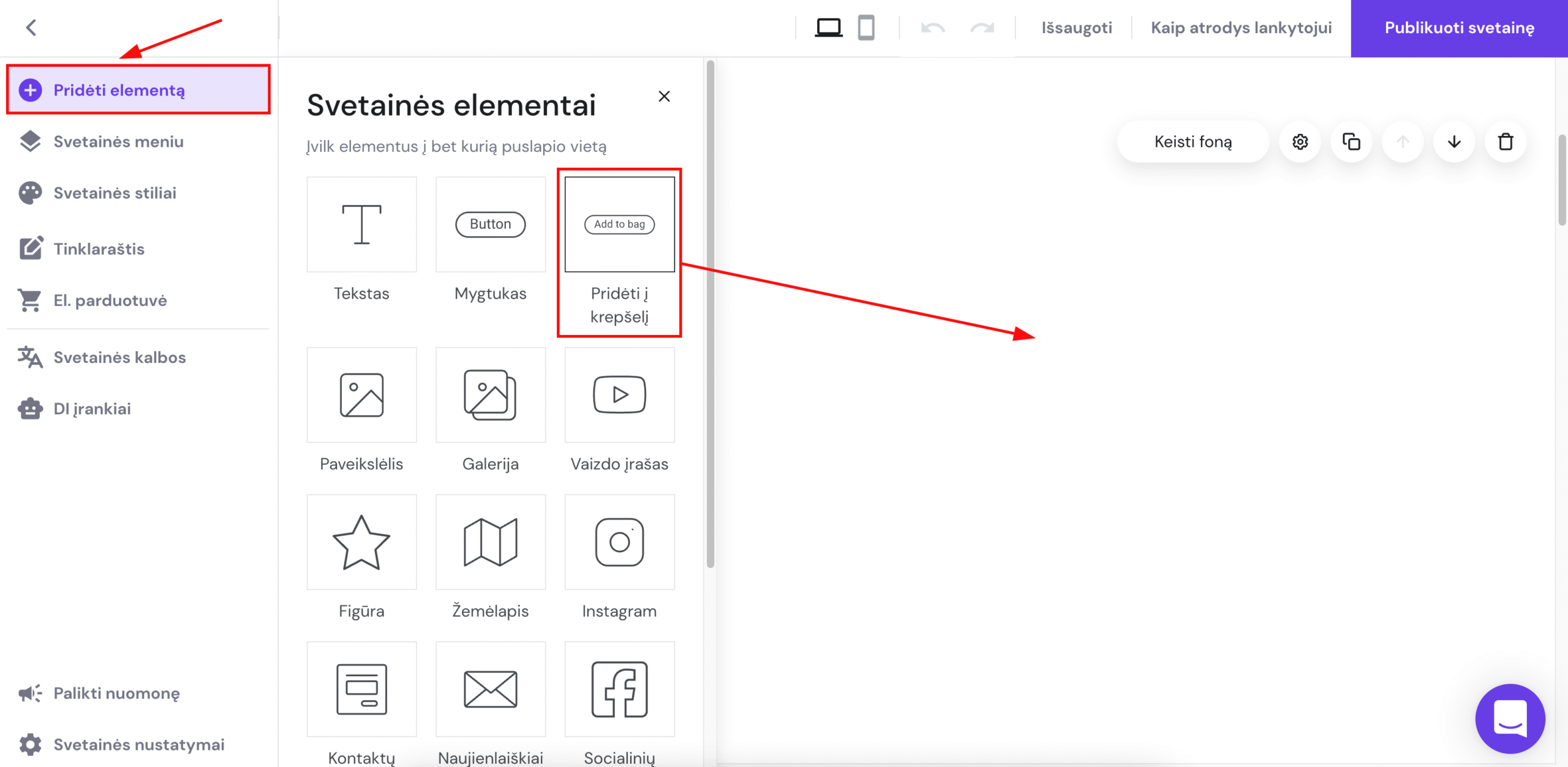The width and height of the screenshot is (1568, 767).
Task: Click the Keisti foną button
Action: pos(1193,142)
